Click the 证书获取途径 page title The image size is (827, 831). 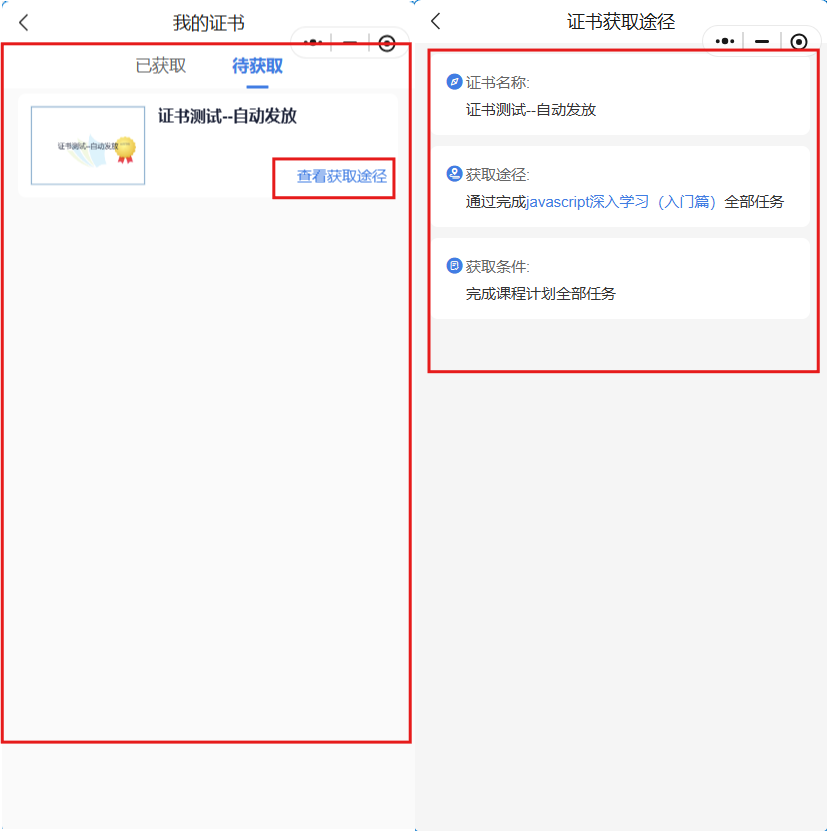pyautogui.click(x=620, y=22)
